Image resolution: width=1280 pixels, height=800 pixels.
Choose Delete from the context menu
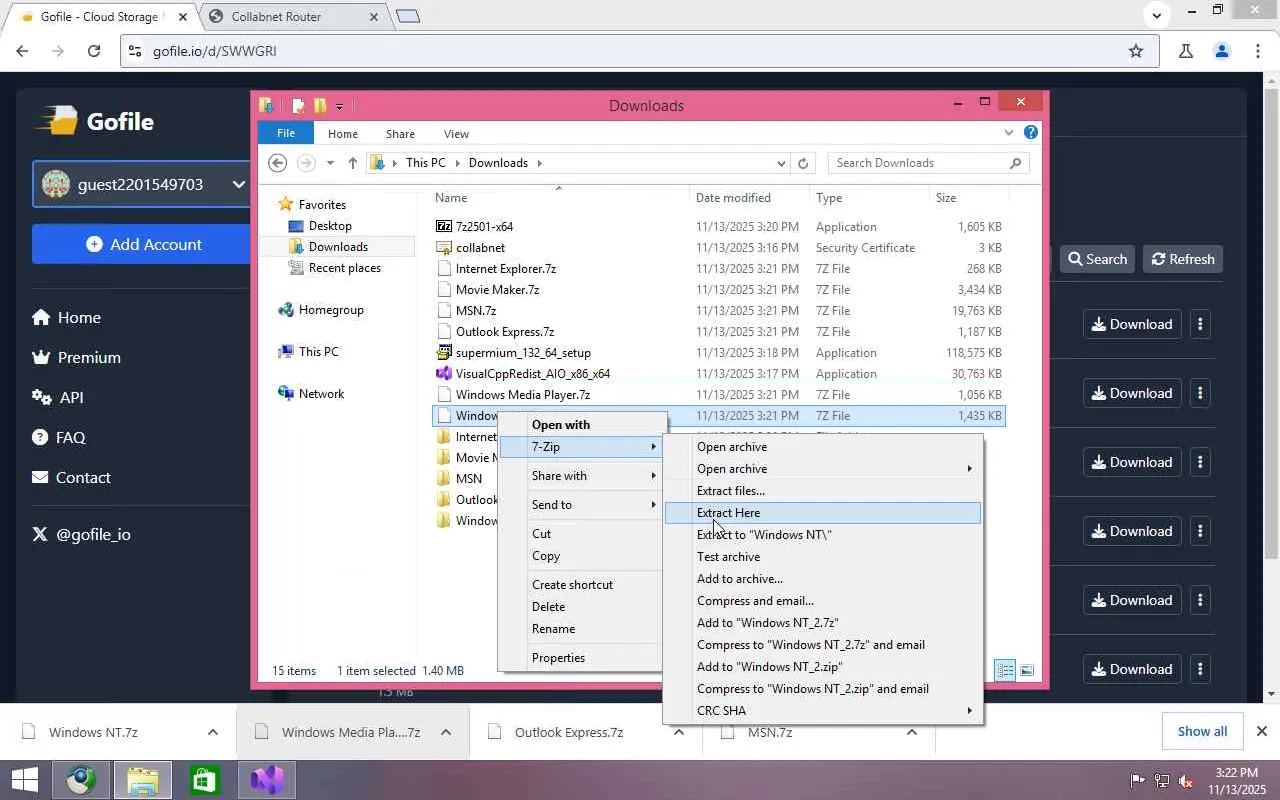click(x=581, y=607)
